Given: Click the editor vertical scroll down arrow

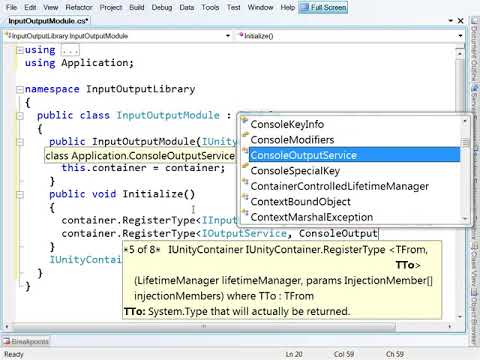Looking at the screenshot, I should click(460, 316).
